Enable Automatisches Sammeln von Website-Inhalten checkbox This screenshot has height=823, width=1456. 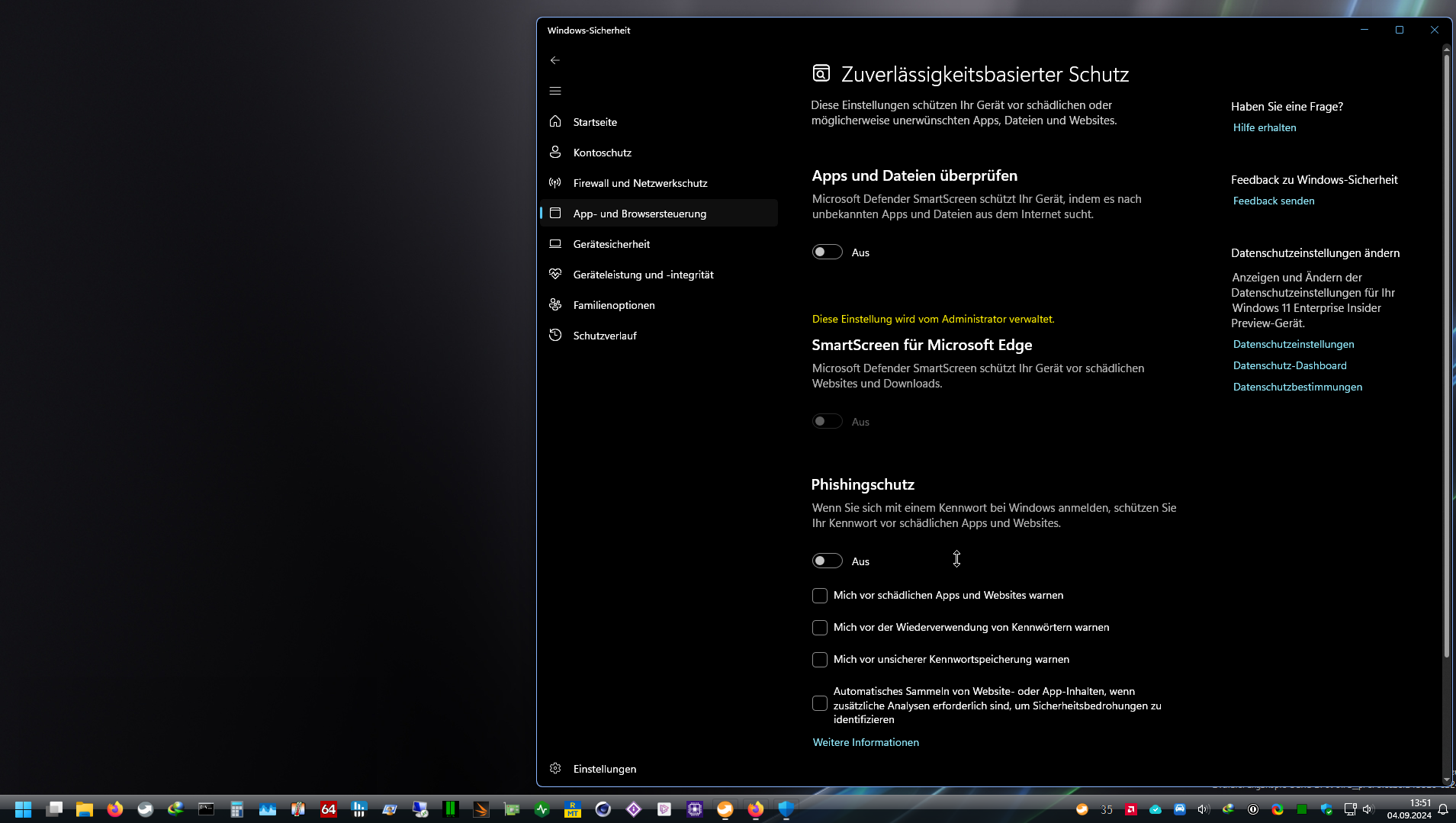point(820,704)
